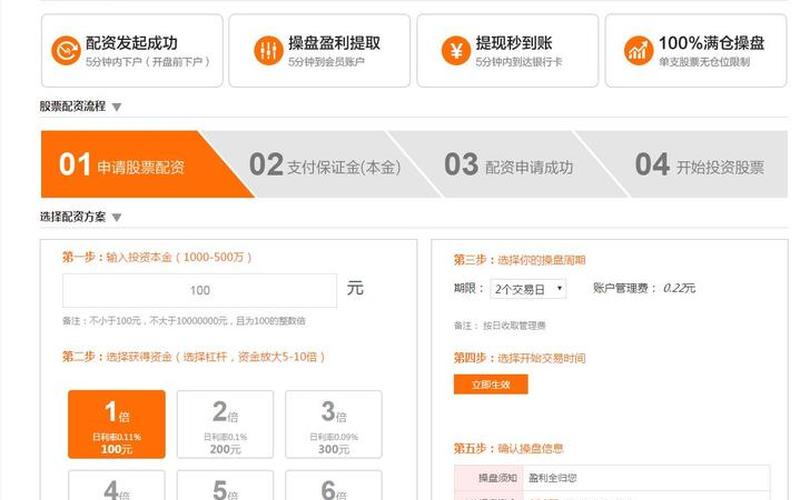Choose 1倍 leverage 100元 option
This screenshot has height=500, width=800.
[x=117, y=424]
